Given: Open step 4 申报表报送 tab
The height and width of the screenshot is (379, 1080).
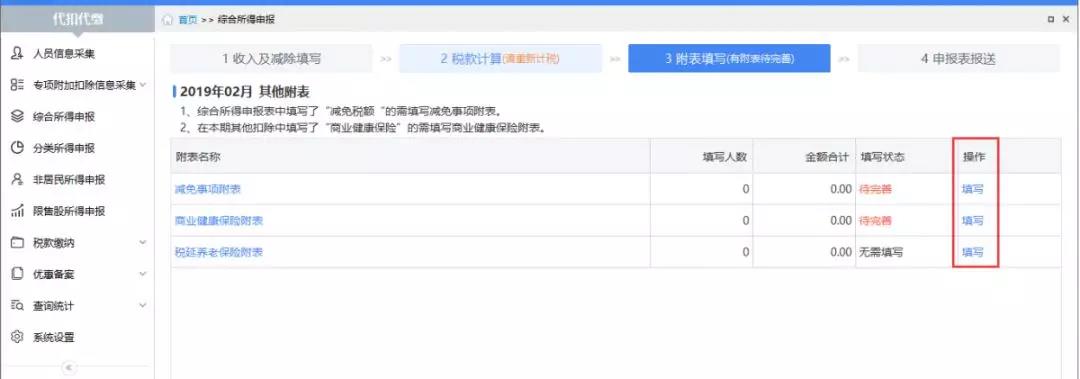Looking at the screenshot, I should tap(958, 59).
